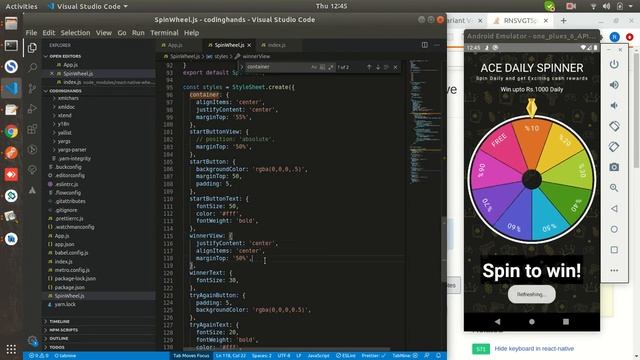
Task: Open the Explorer view in activity bar
Action: (x=32, y=48)
